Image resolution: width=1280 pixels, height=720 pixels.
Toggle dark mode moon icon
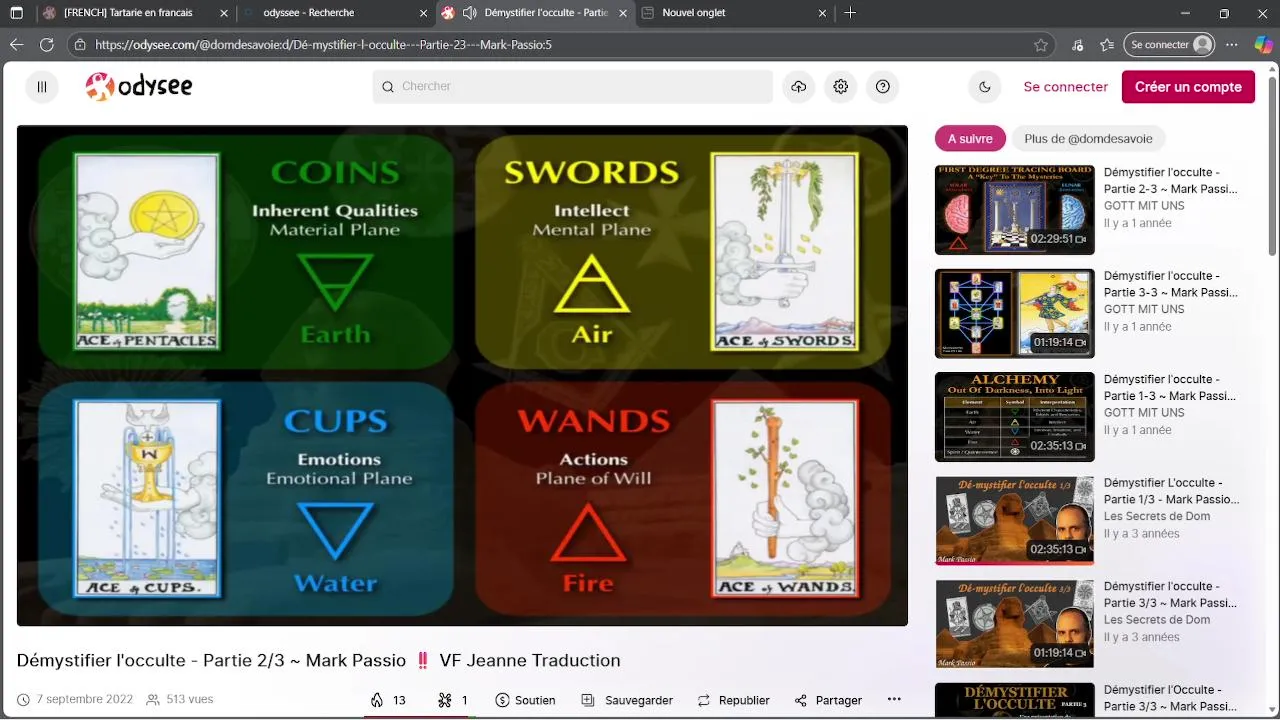click(985, 87)
